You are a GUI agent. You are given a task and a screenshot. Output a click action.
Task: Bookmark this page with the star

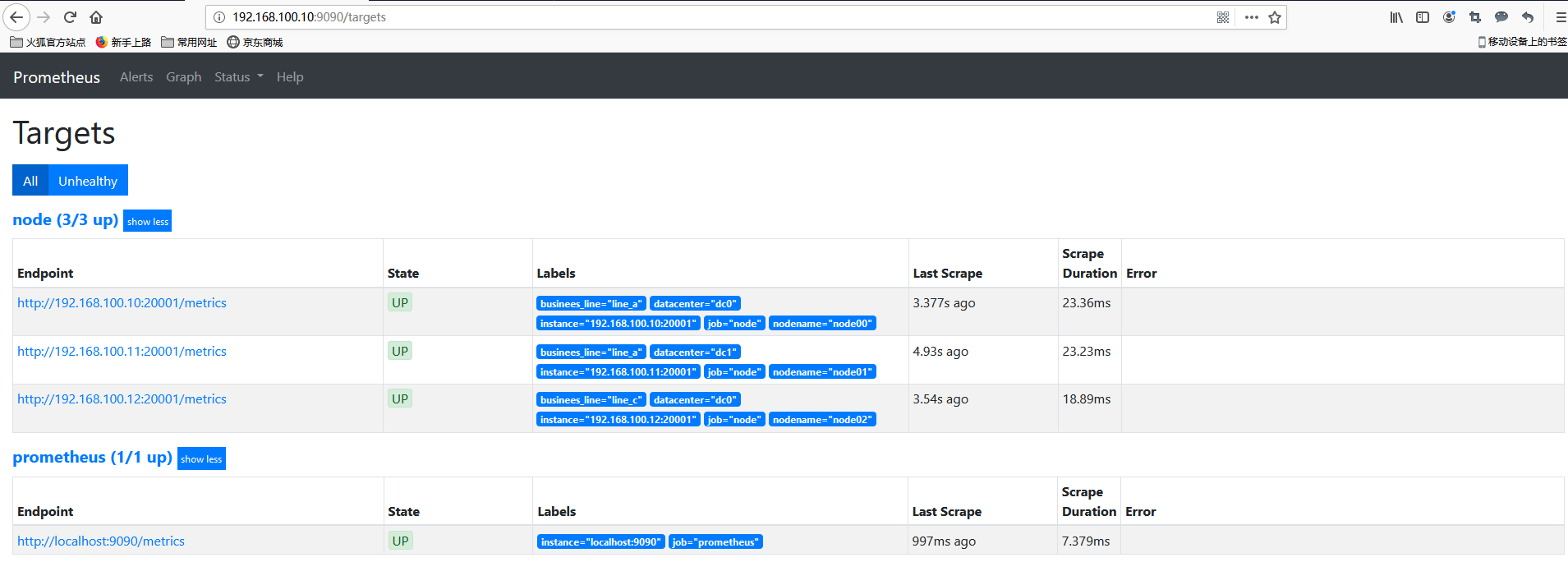pyautogui.click(x=1275, y=17)
